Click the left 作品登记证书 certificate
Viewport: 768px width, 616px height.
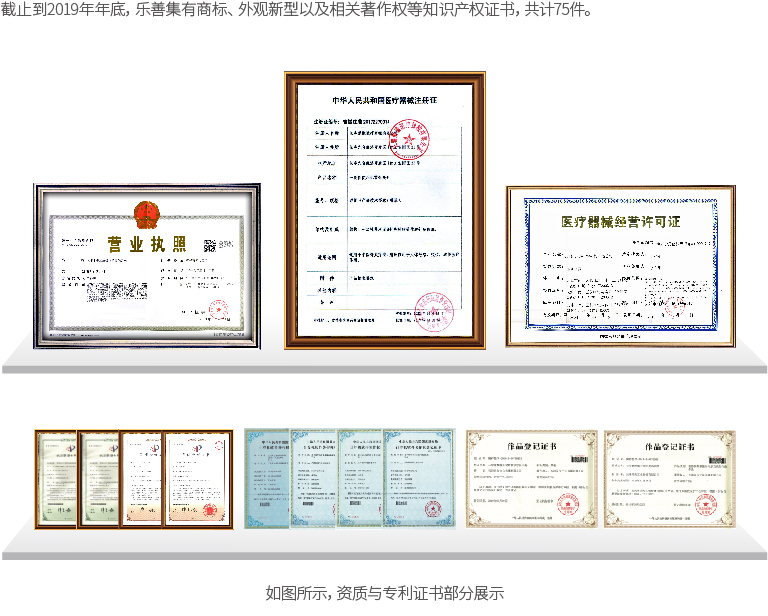click(531, 479)
